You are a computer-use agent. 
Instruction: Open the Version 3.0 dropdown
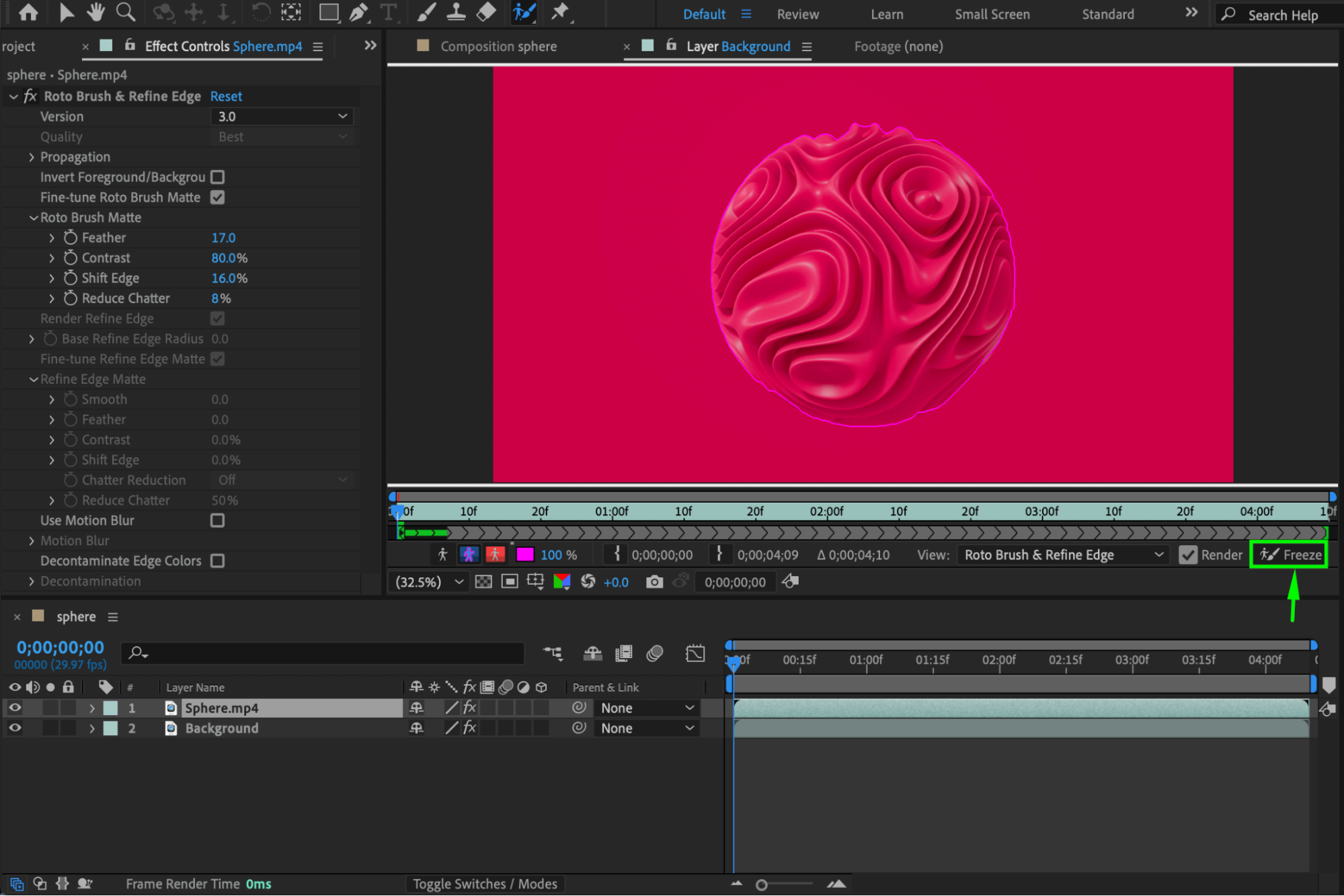click(282, 116)
